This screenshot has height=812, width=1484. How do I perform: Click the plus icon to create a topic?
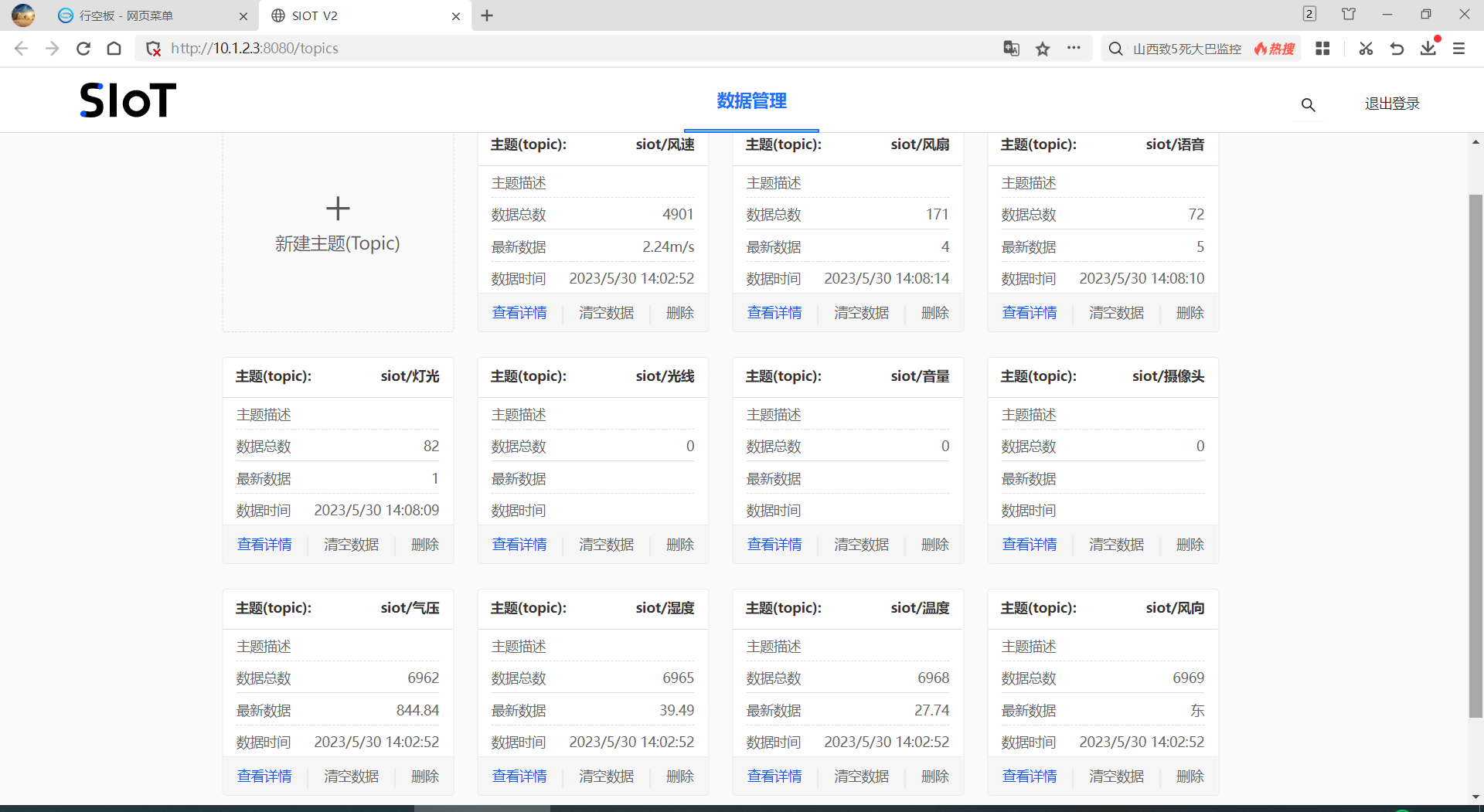click(x=338, y=208)
